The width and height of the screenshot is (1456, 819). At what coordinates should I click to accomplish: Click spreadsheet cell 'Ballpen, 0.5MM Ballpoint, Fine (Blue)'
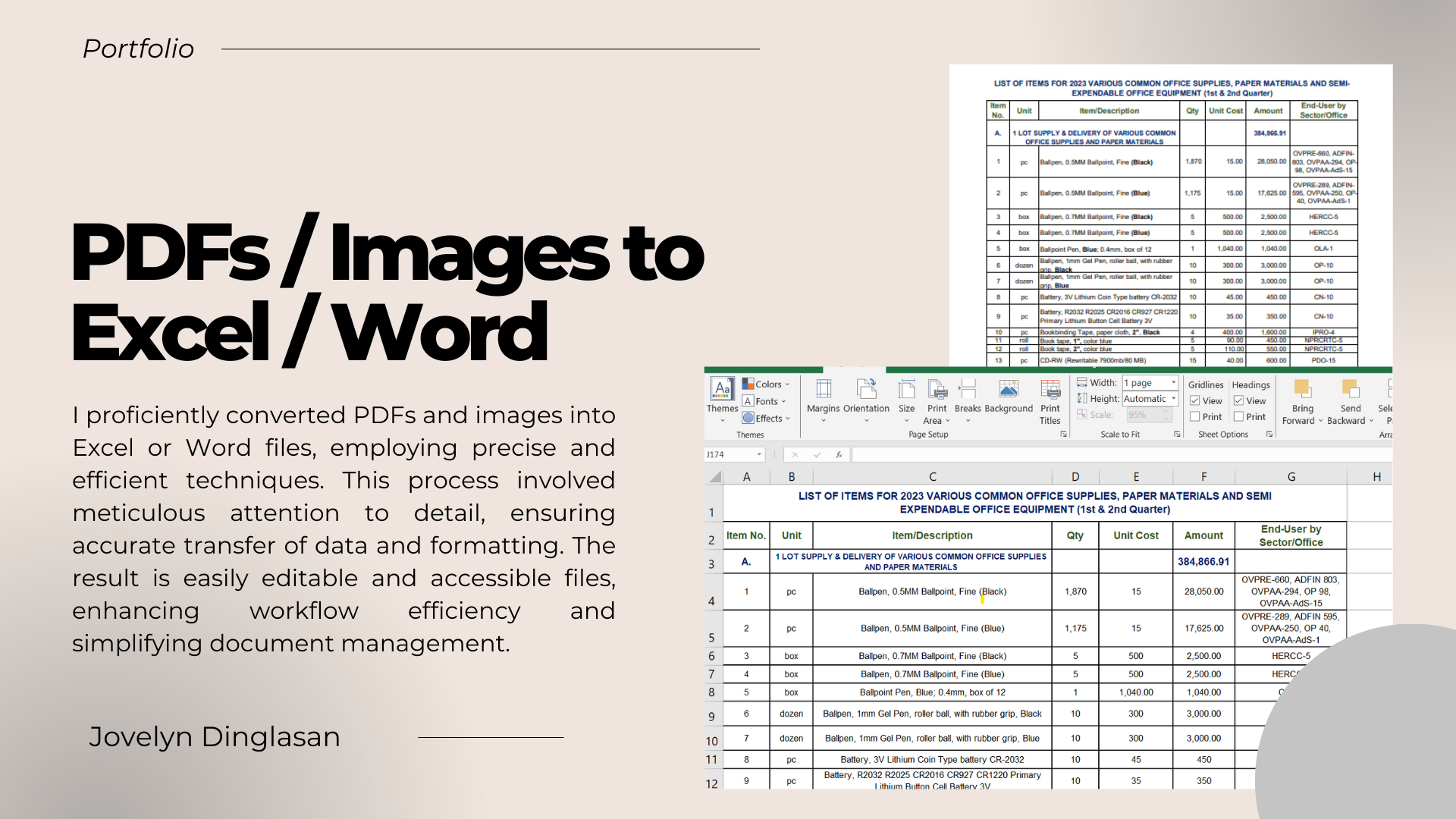[x=932, y=629]
